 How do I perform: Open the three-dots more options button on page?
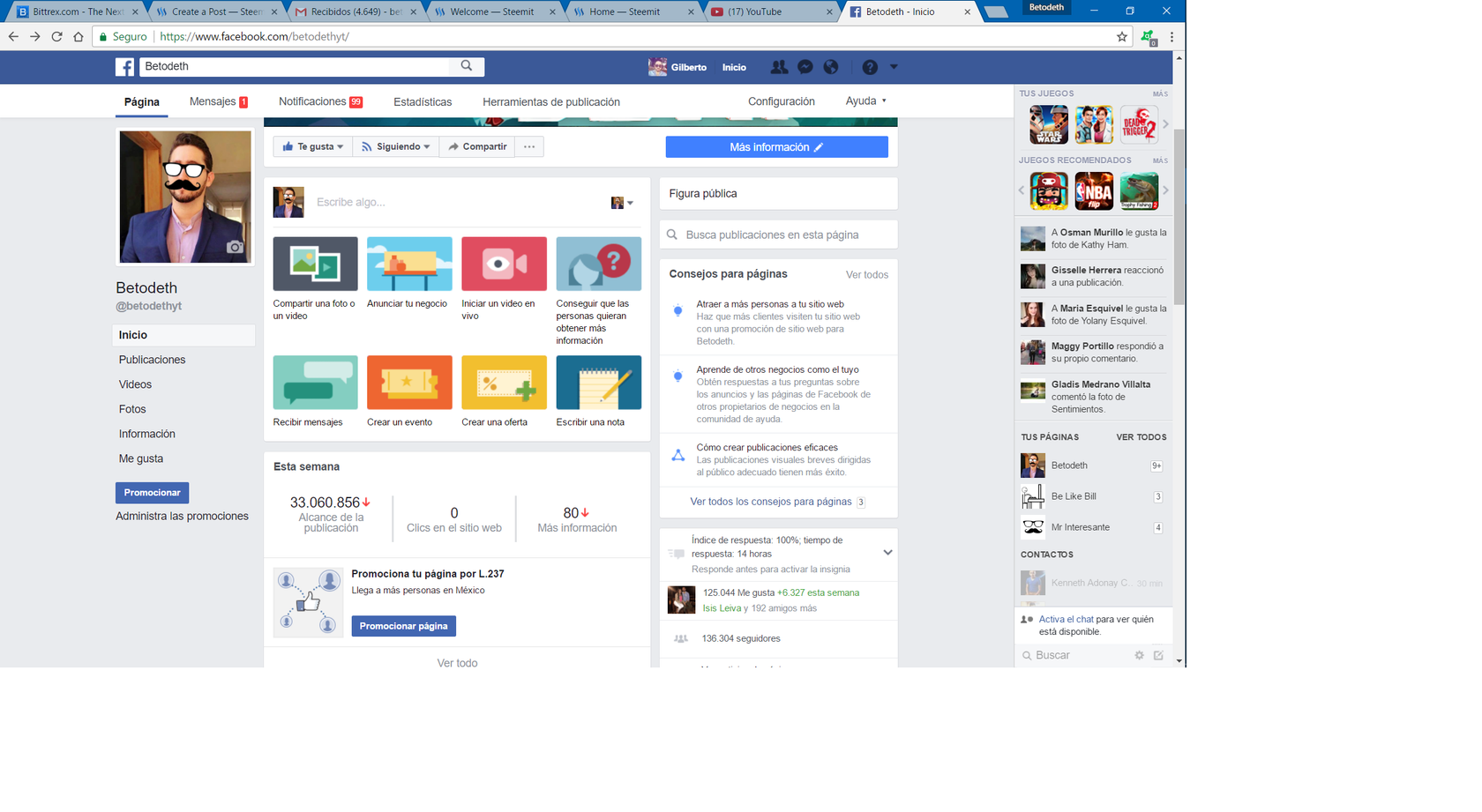pyautogui.click(x=529, y=146)
